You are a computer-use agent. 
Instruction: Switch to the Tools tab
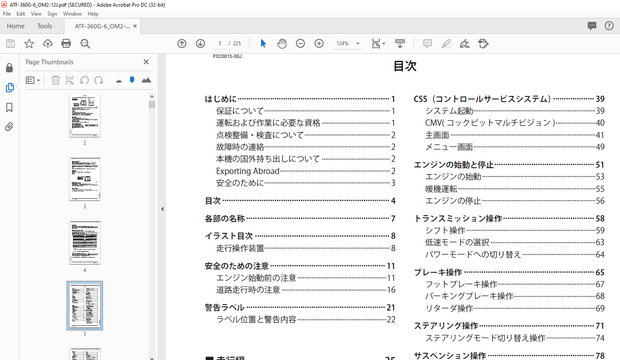pyautogui.click(x=44, y=26)
